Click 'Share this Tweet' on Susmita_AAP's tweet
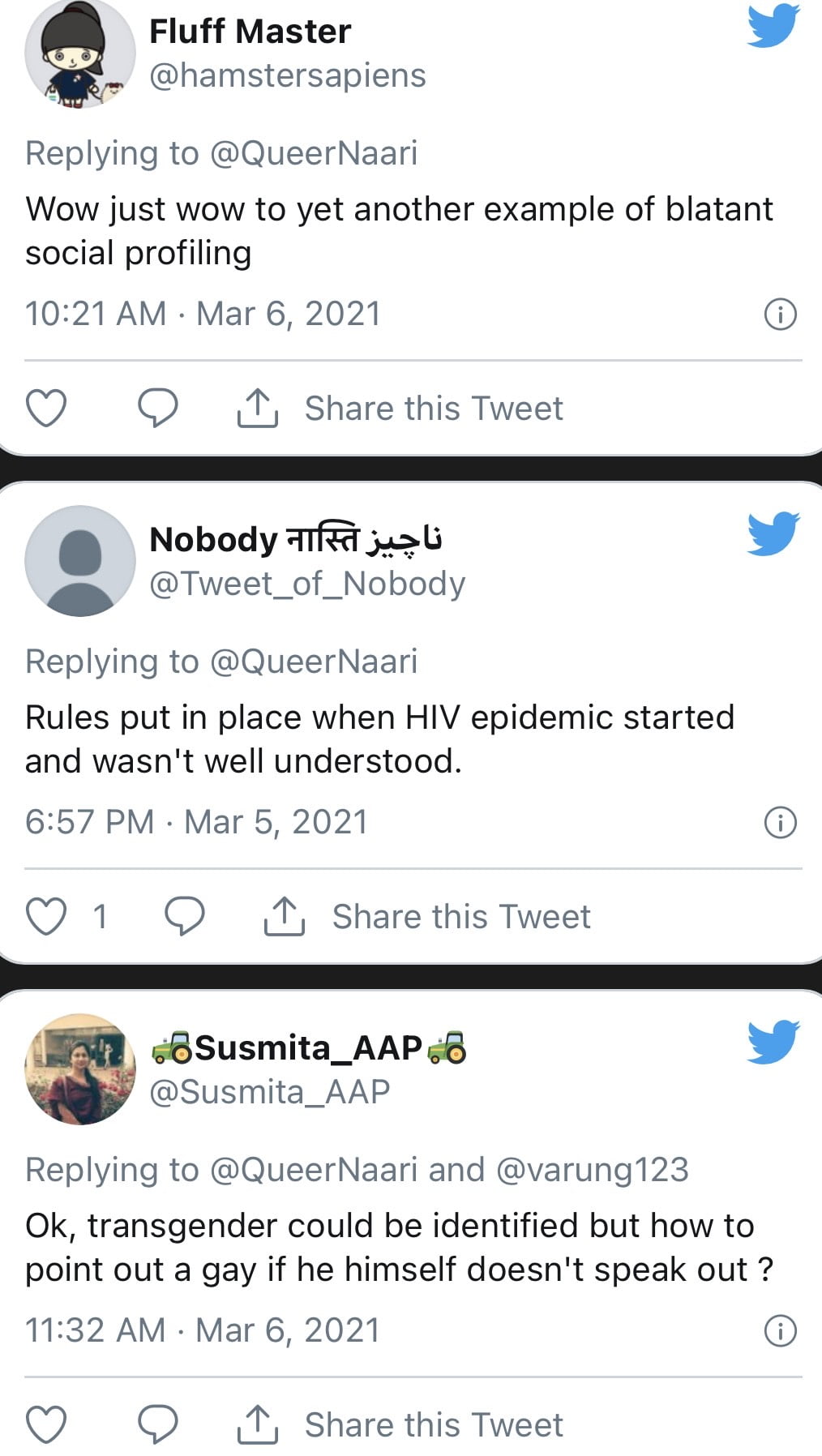The height and width of the screenshot is (1456, 822). pyautogui.click(x=433, y=1425)
